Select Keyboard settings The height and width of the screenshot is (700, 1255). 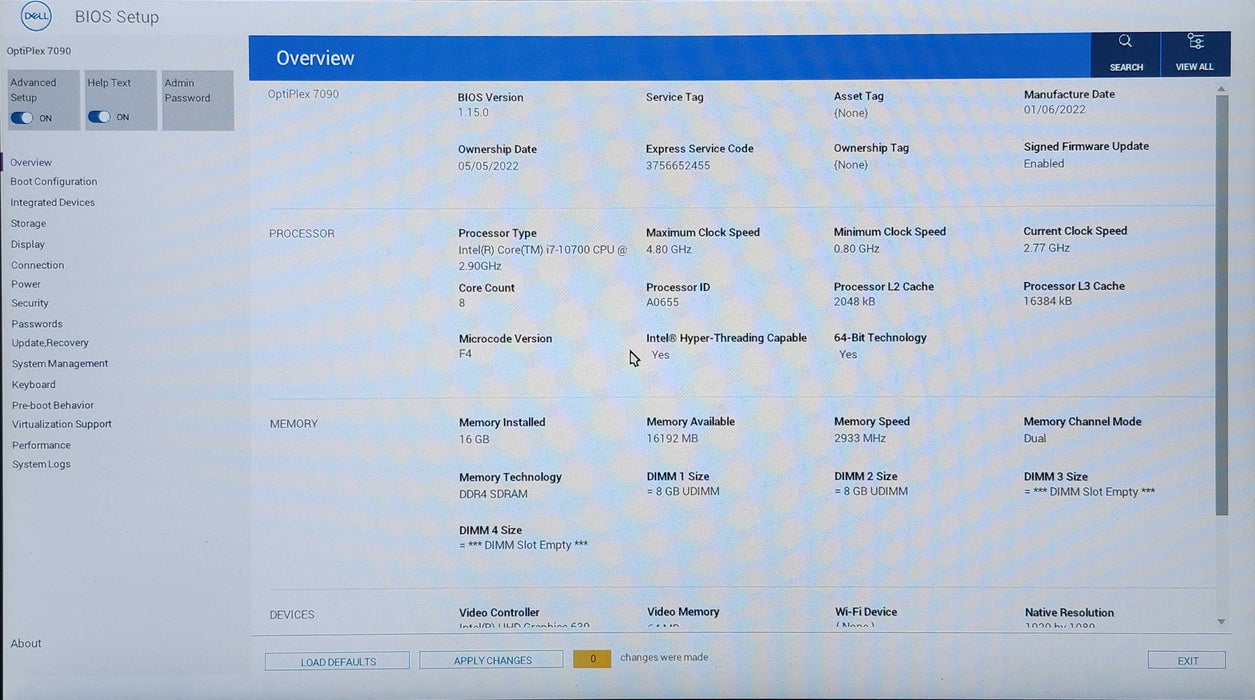[x=34, y=385]
